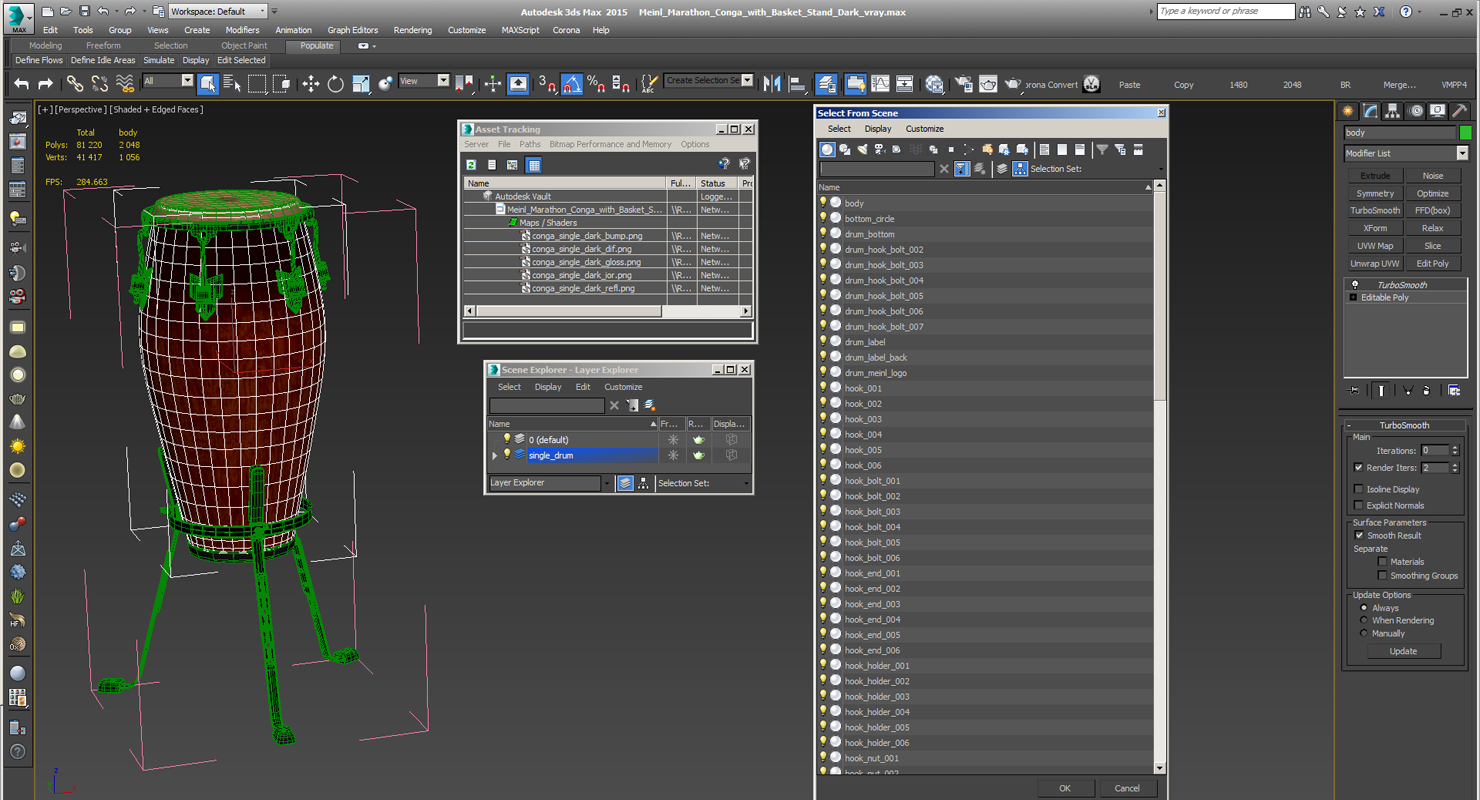Open Paths menu in Asset Tracking
Image resolution: width=1480 pixels, height=800 pixels.
tap(529, 144)
